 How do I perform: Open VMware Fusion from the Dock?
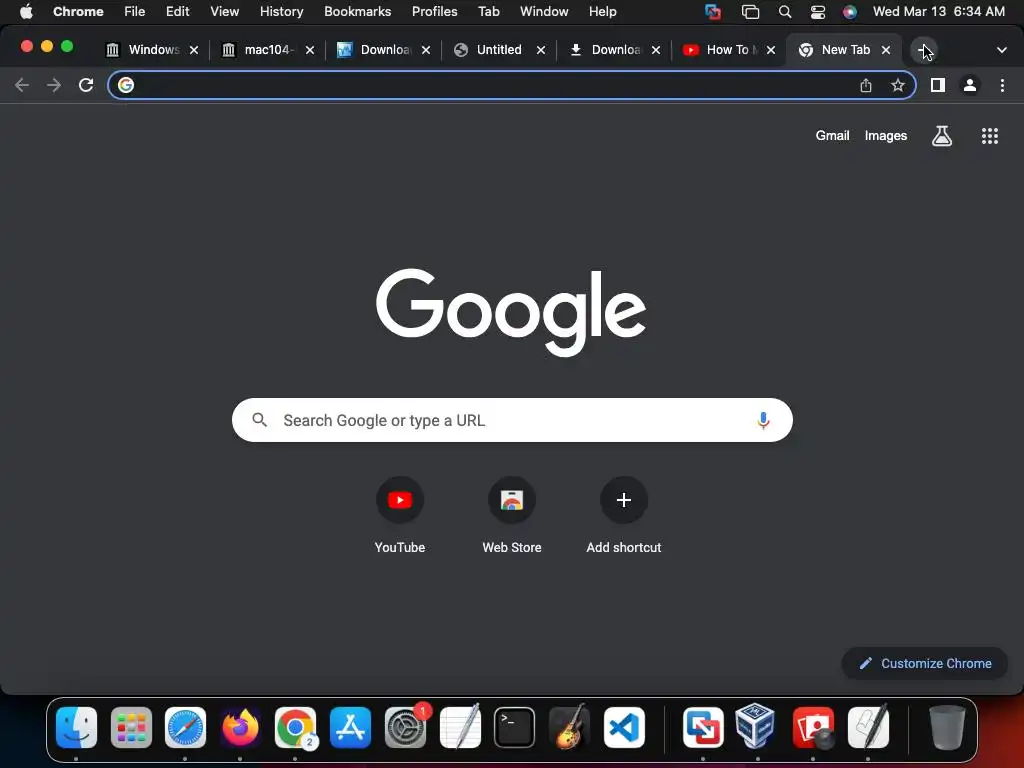coord(703,728)
